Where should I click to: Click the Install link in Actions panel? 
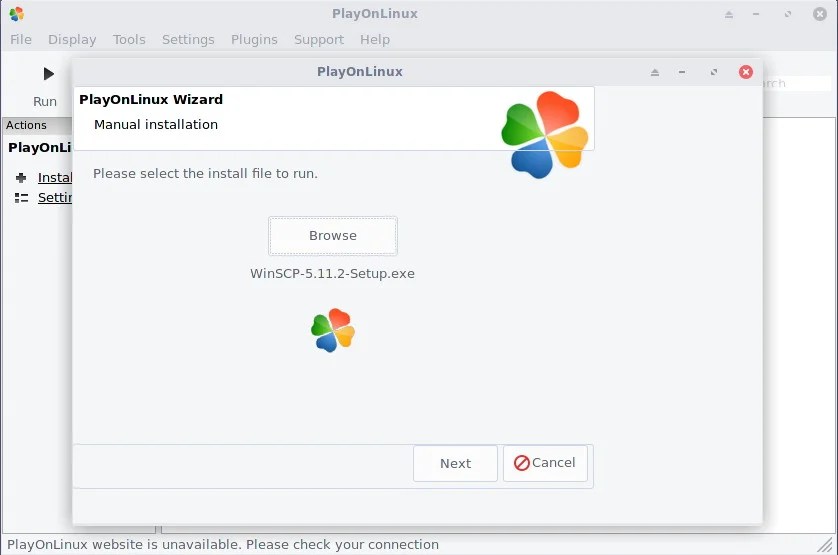coord(55,178)
